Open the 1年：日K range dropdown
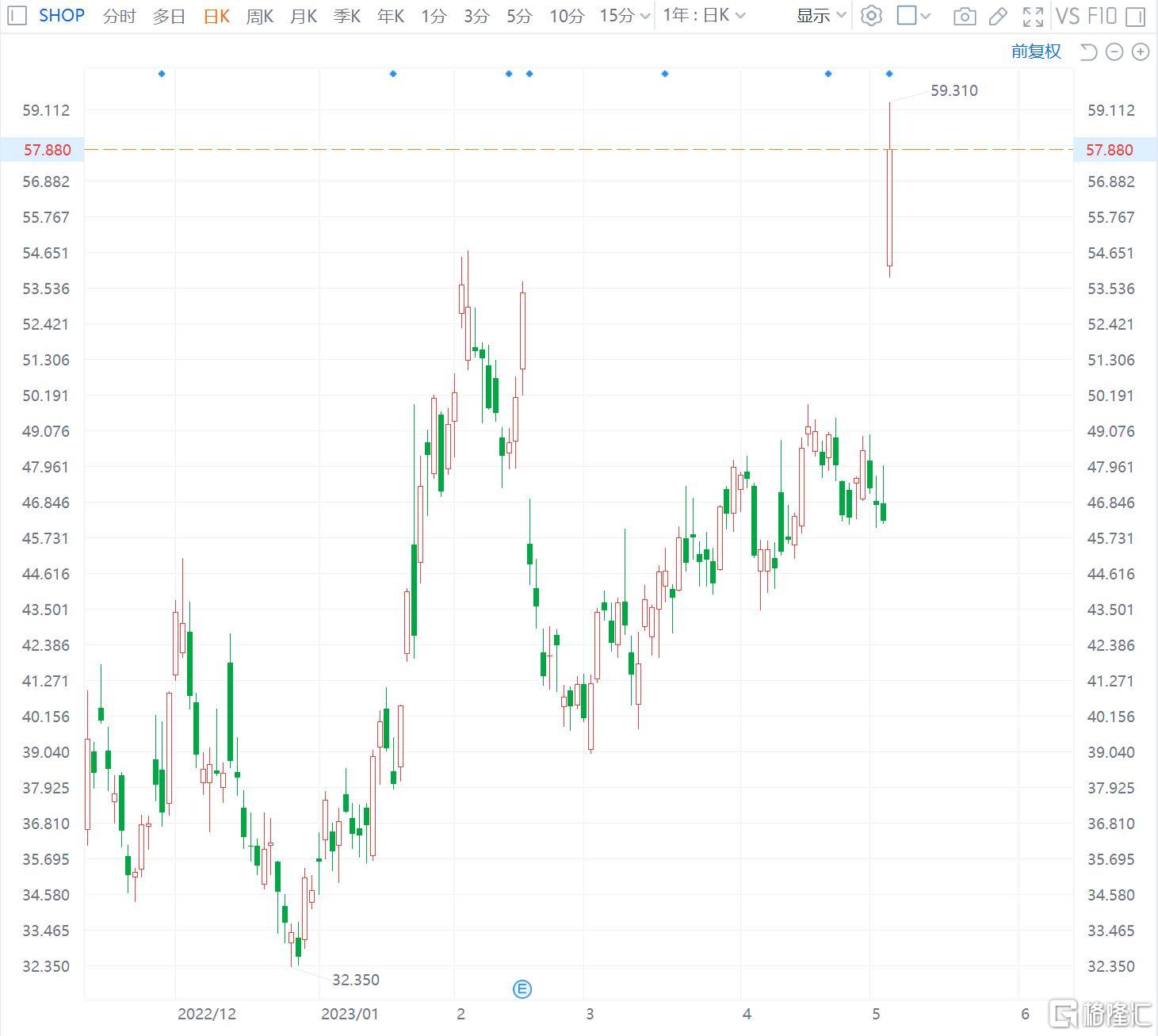 coord(705,15)
